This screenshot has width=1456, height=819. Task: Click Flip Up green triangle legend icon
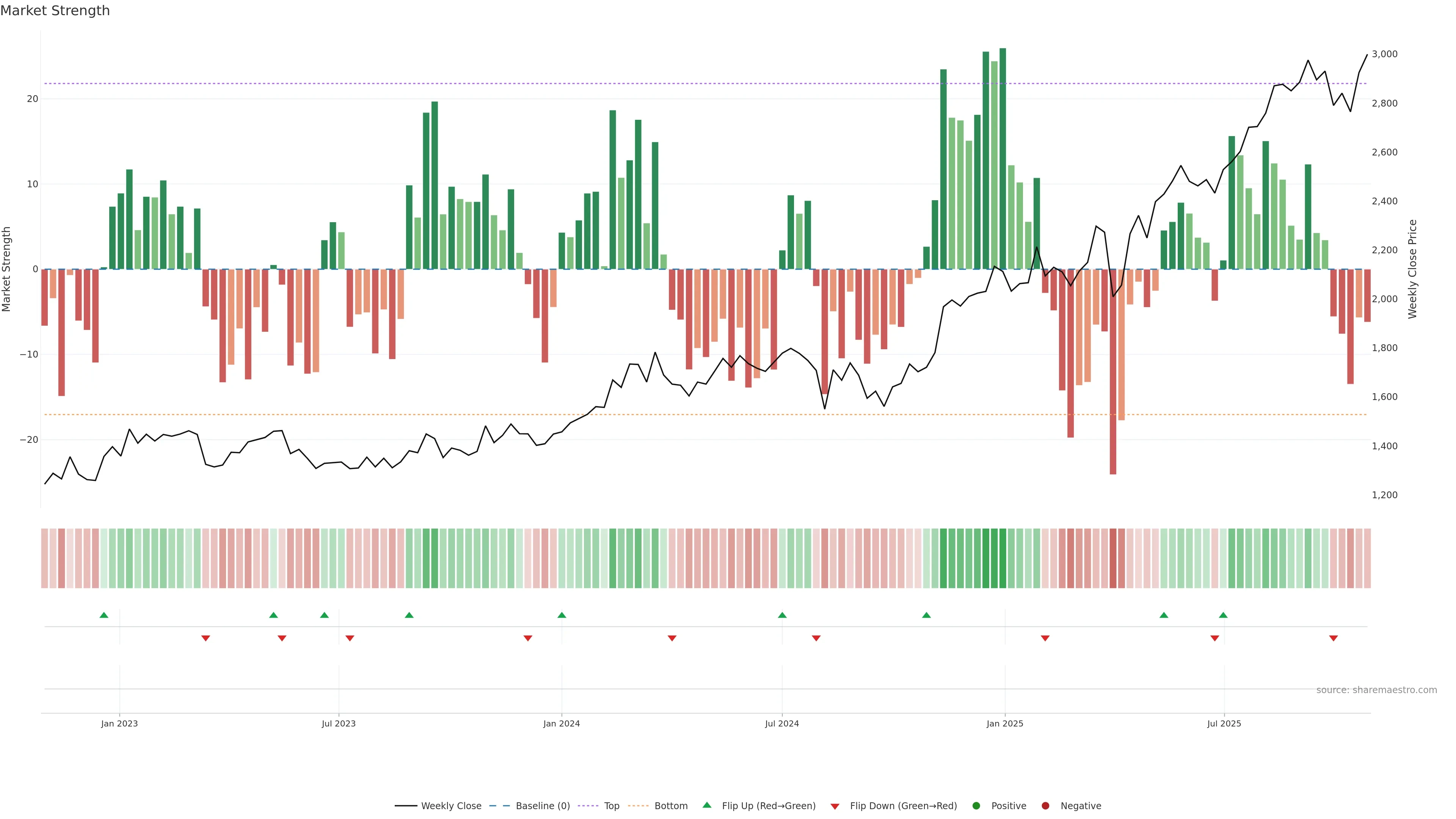pos(706,805)
